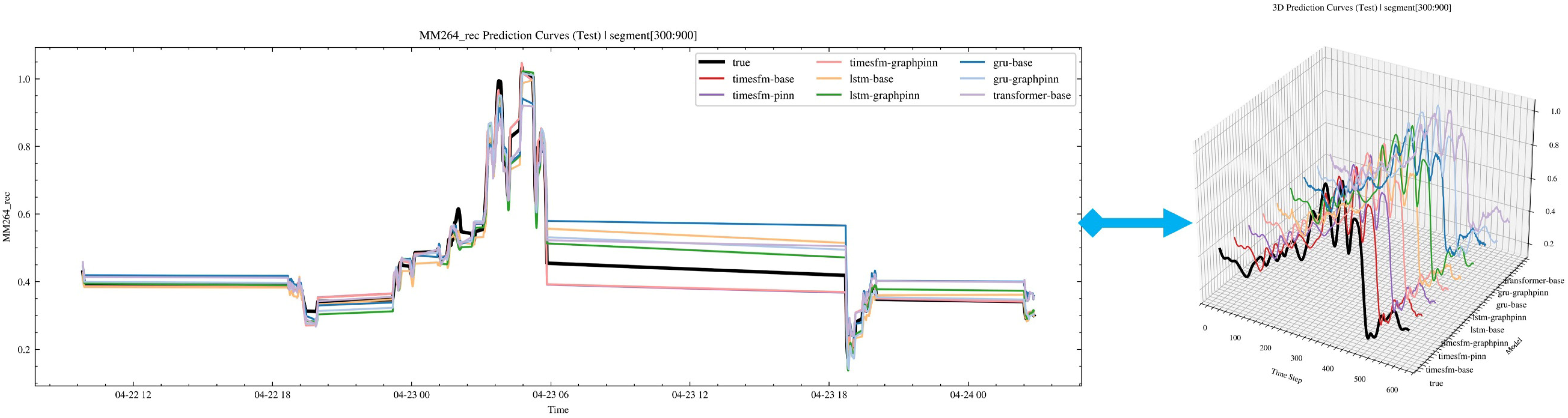This screenshot has height=418, width=1568.
Task: Click the '0.6' y-axis tick of the 2D plot
Action: coord(23,214)
